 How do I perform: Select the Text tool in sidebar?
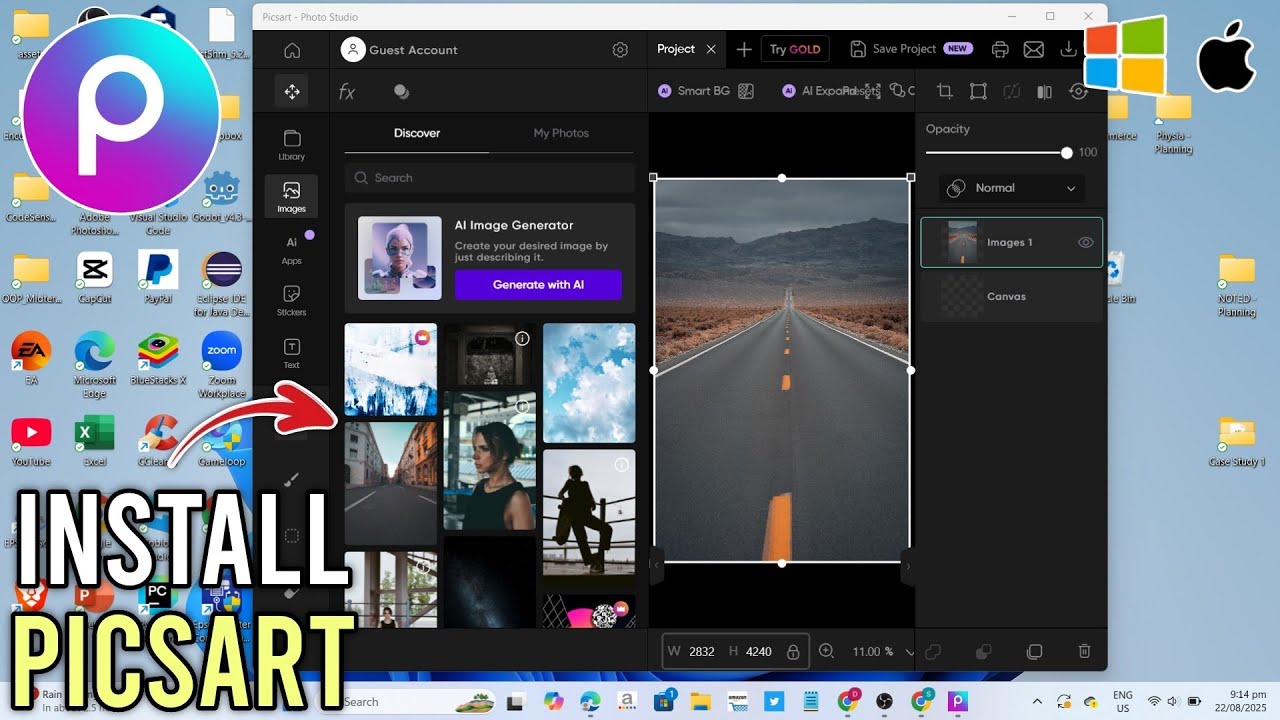tap(292, 353)
